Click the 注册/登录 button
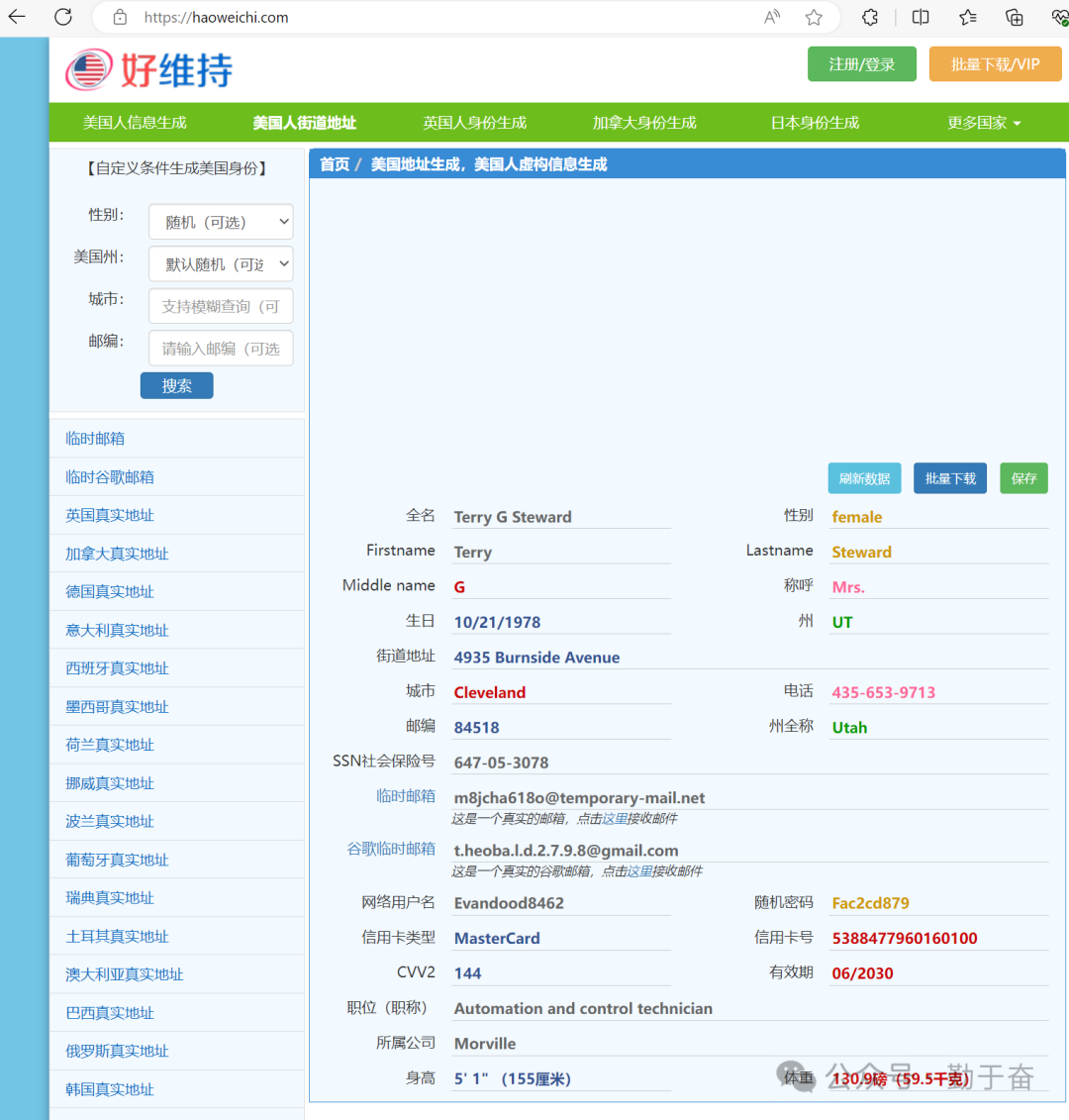This screenshot has width=1069, height=1120. click(x=861, y=64)
